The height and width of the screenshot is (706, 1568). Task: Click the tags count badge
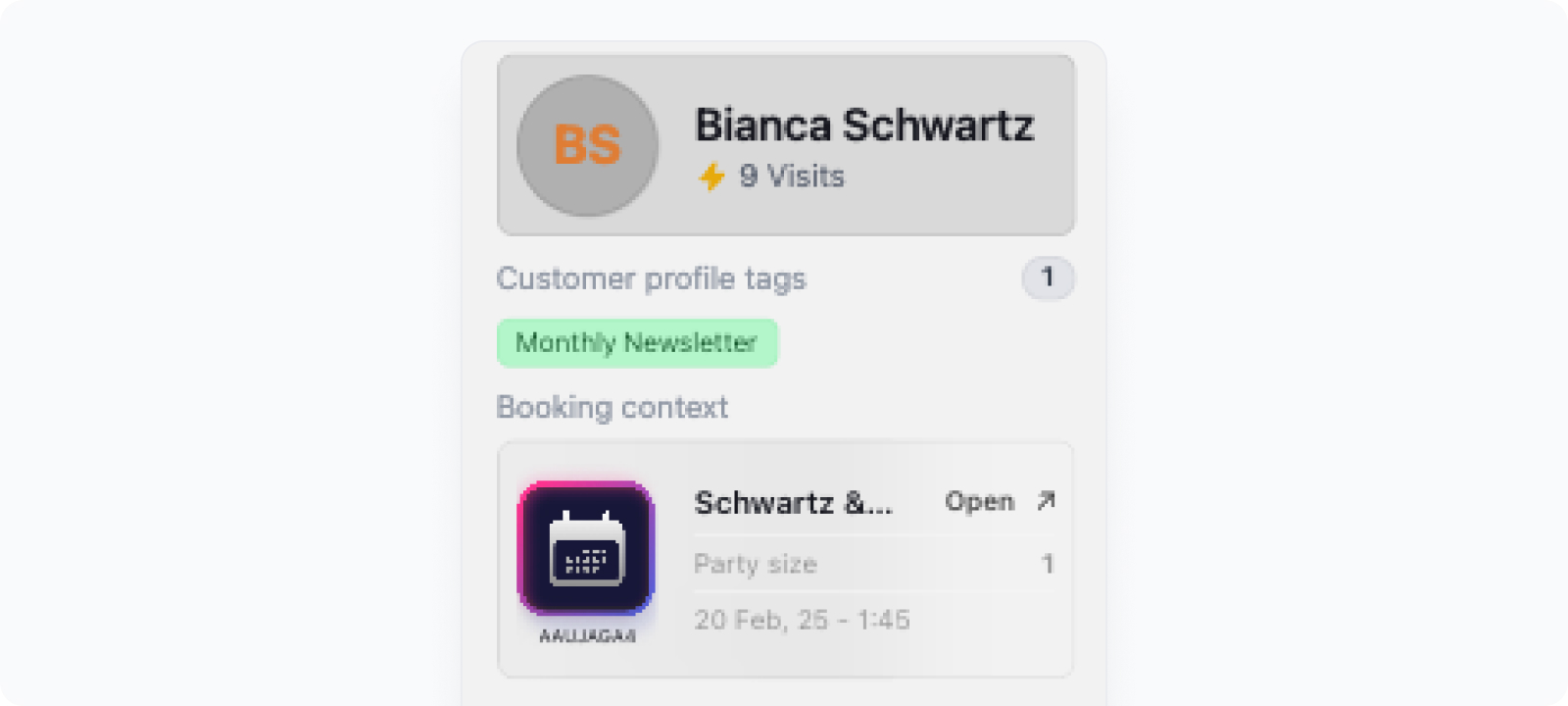click(x=1048, y=277)
